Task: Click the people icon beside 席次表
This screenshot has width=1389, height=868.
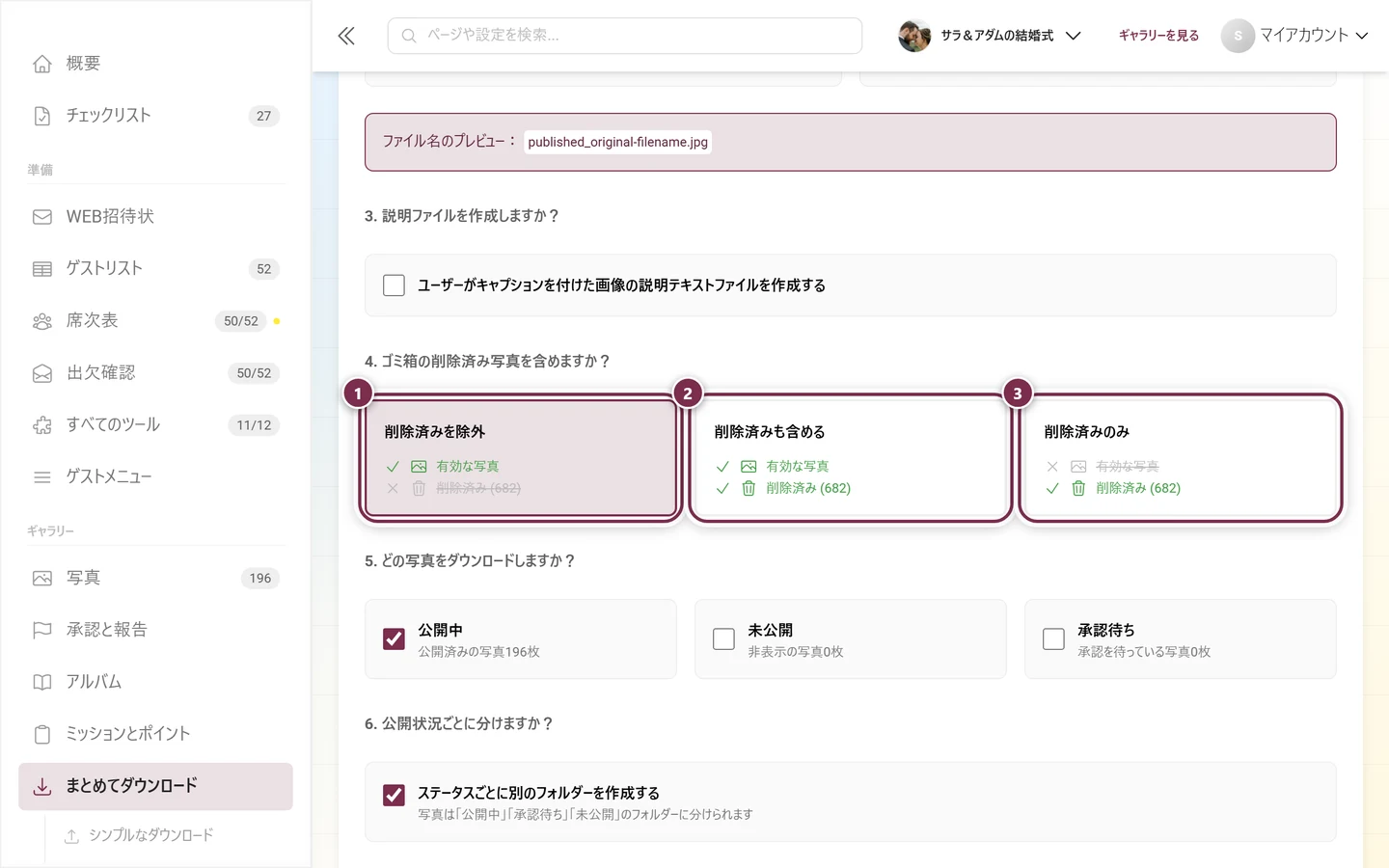Action: tap(42, 321)
